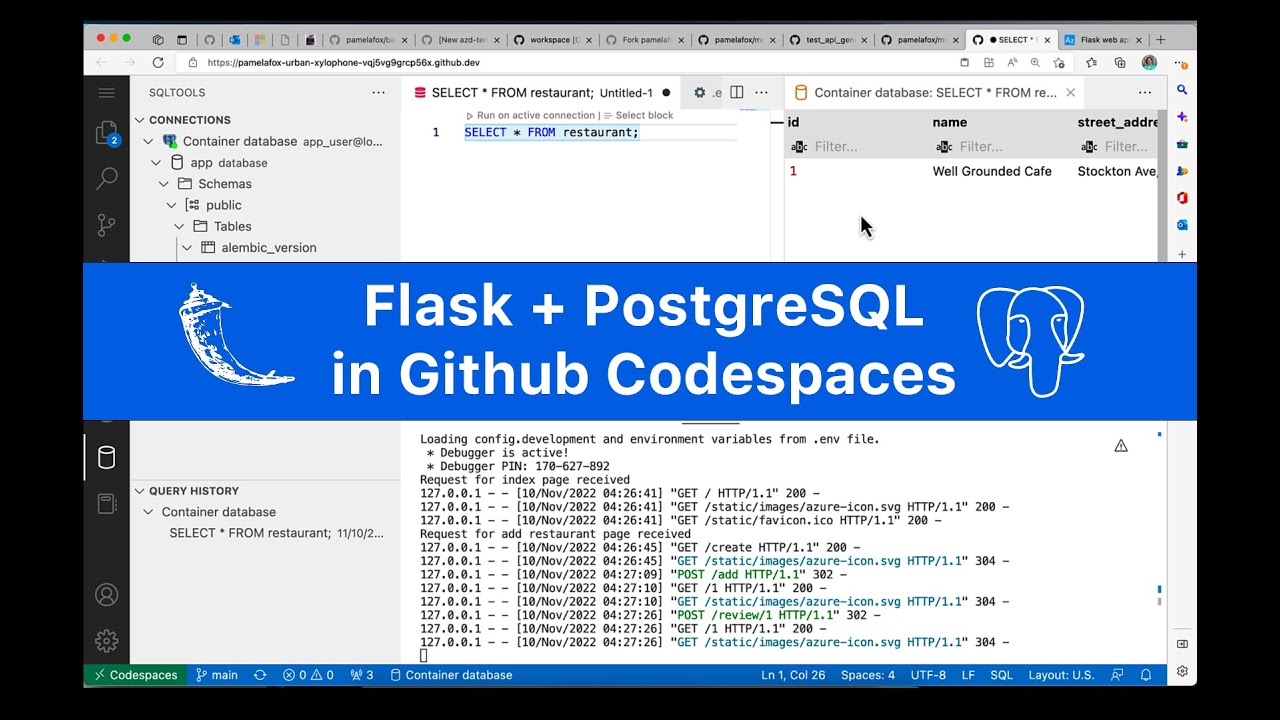Image resolution: width=1280 pixels, height=720 pixels.
Task: Collapse the QUERY HISTORY section
Action: pos(140,491)
